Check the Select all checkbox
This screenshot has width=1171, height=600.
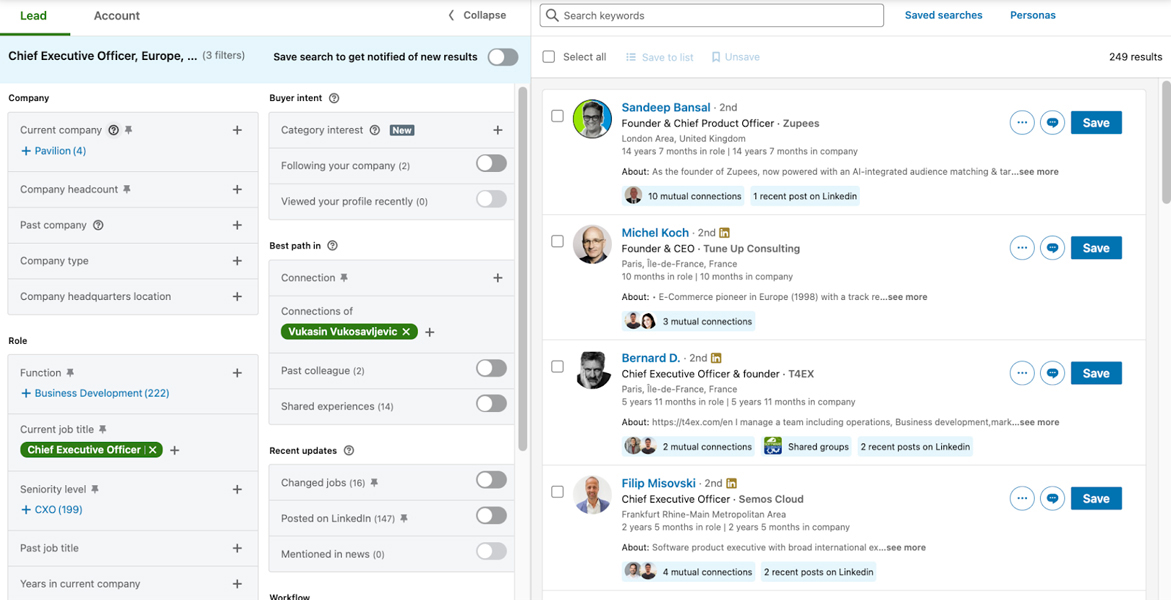pos(548,56)
